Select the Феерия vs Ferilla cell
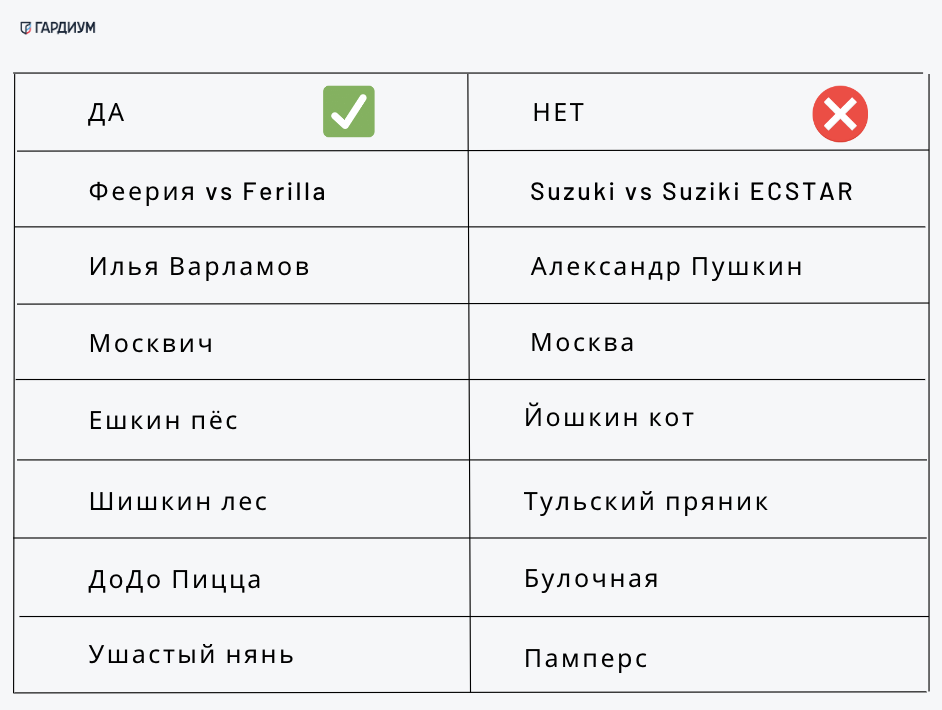 tap(207, 191)
